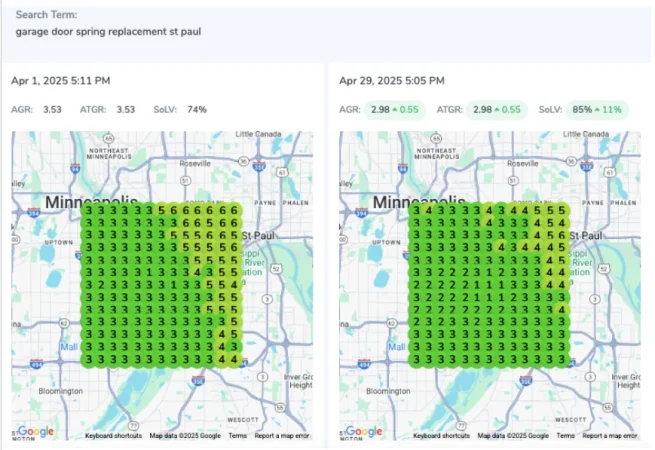This screenshot has height=450, width=655.
Task: Click Highway 52 shield on the Apr 1 map
Action: click(276, 269)
